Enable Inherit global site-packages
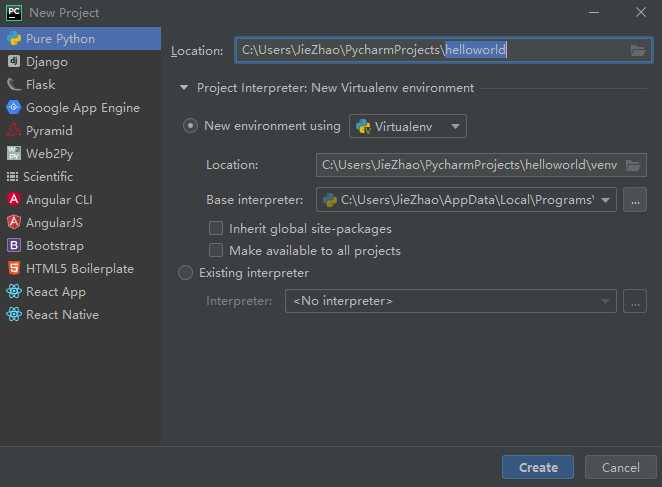This screenshot has height=487, width=662. 216,229
